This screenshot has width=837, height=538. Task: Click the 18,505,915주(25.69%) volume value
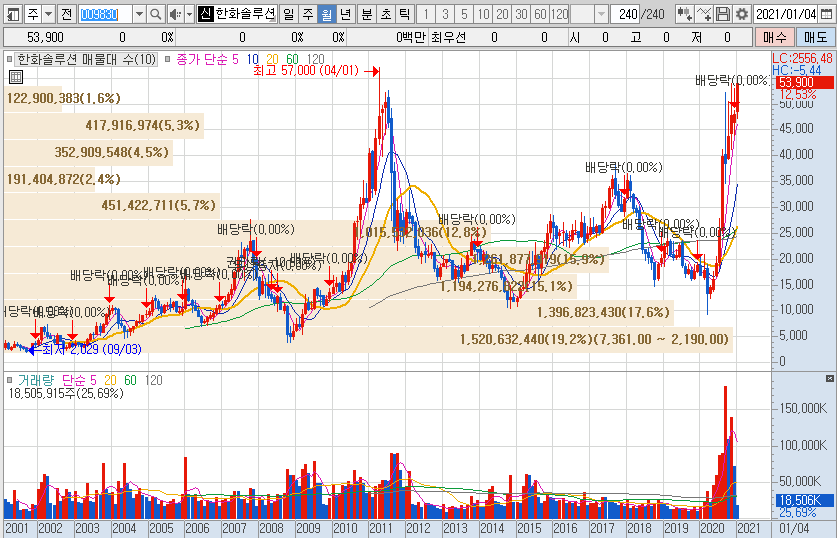pos(66,393)
